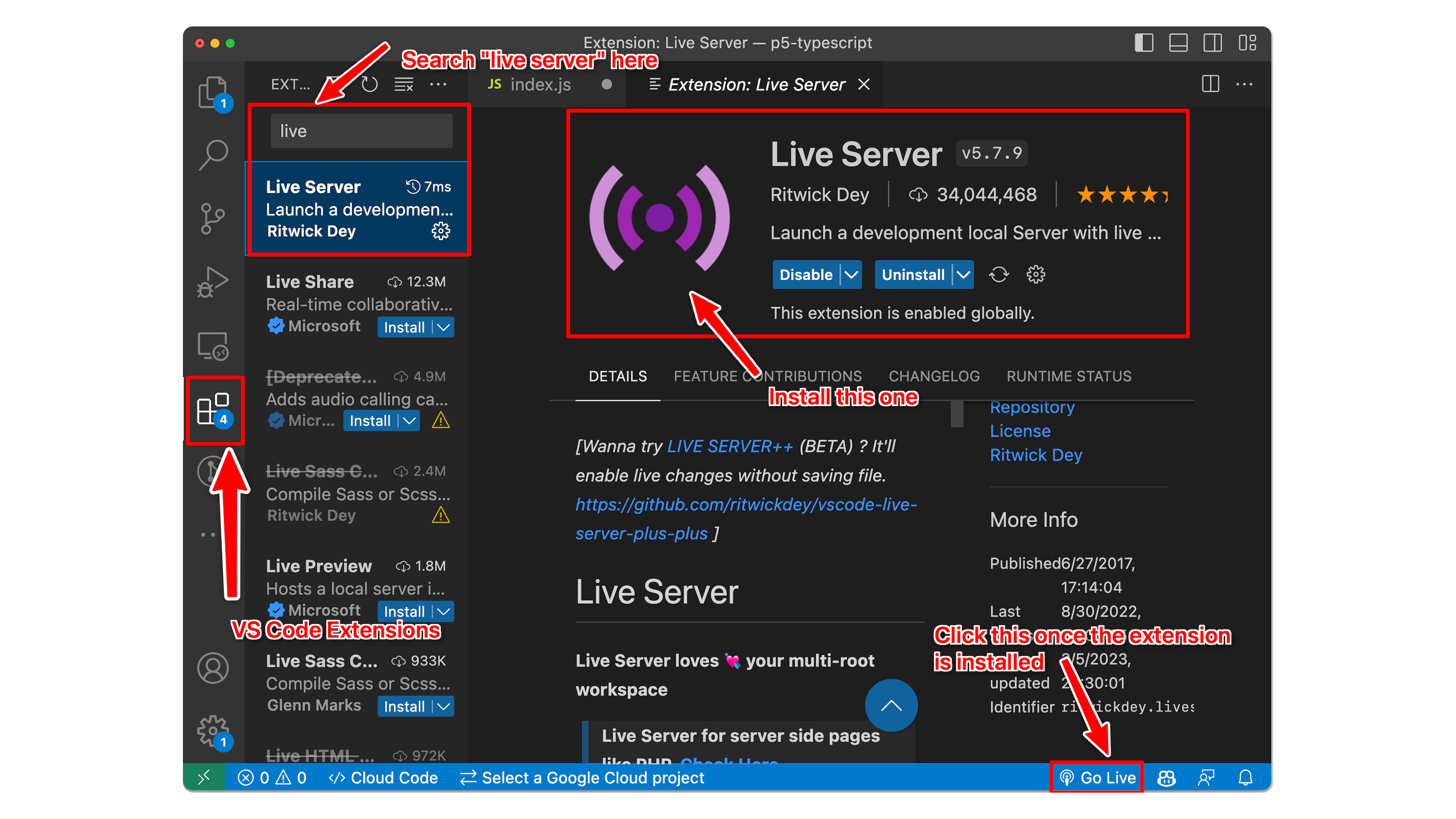Viewport: 1456px width, 819px height.
Task: Click the star rating in extension header
Action: pyautogui.click(x=1122, y=194)
